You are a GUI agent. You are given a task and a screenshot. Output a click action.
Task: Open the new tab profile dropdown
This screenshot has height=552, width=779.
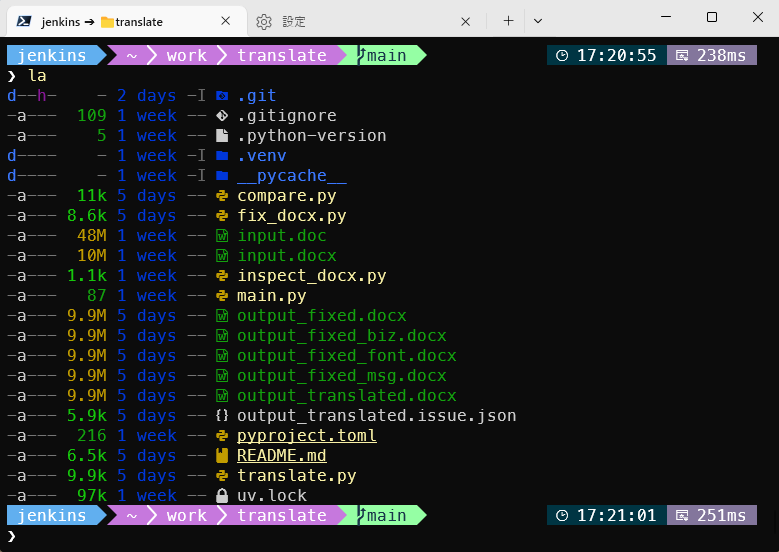(538, 21)
